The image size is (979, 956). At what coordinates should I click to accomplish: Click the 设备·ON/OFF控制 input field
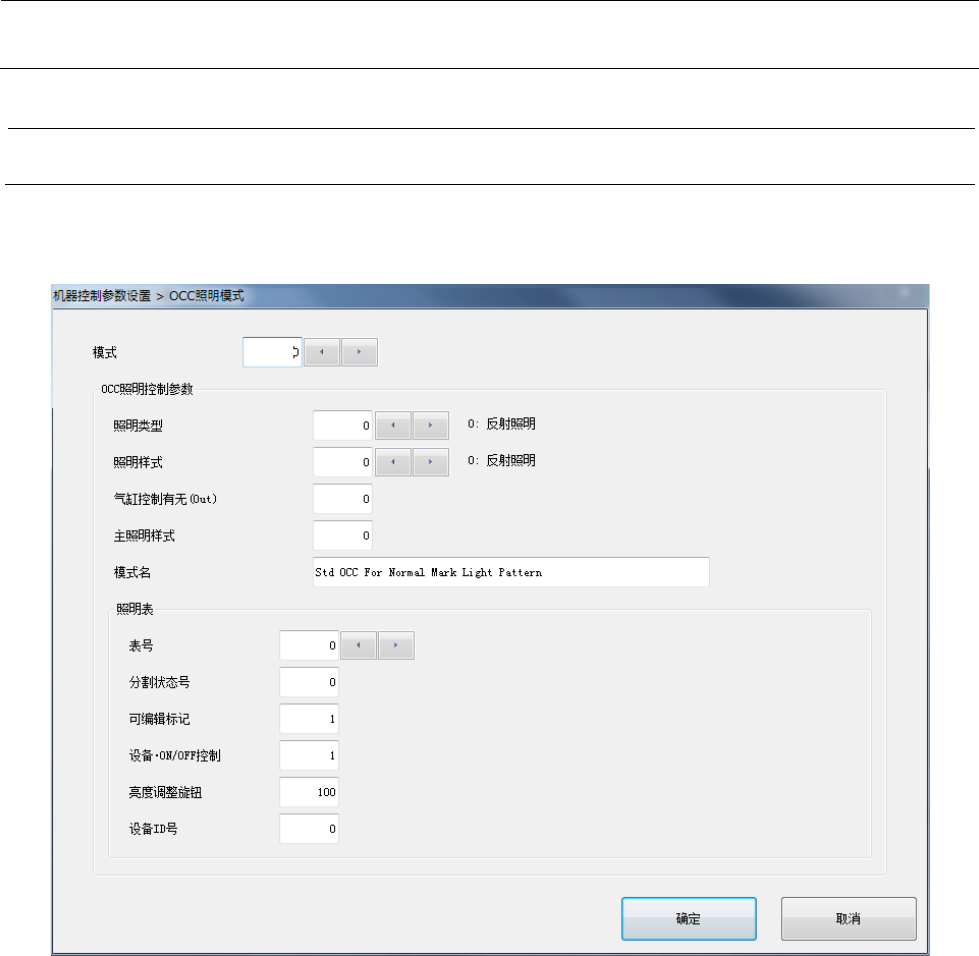click(309, 756)
